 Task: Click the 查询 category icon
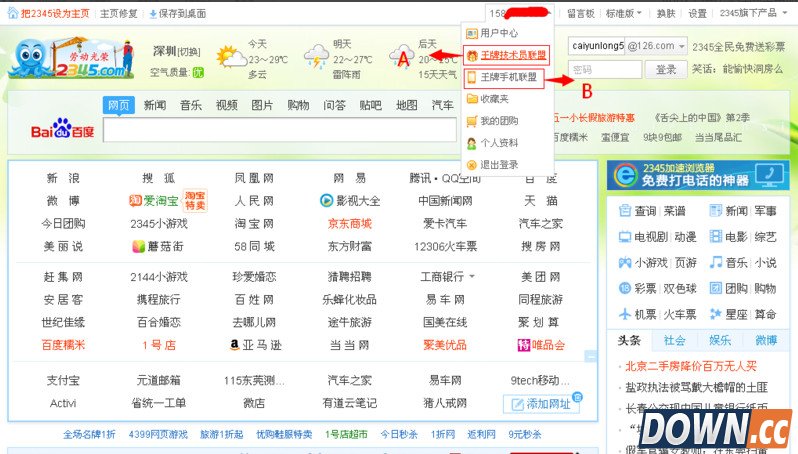pyautogui.click(x=625, y=211)
